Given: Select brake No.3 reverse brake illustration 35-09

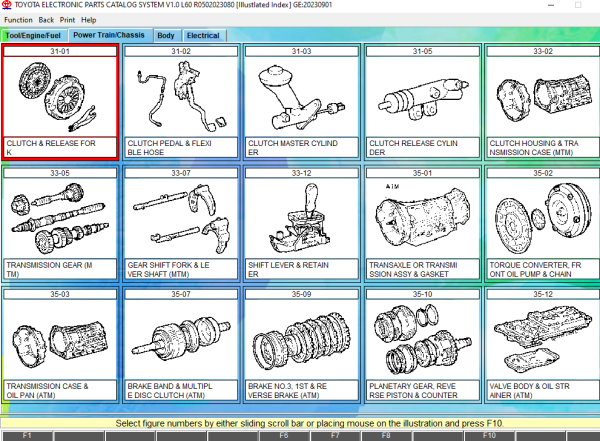Looking at the screenshot, I should 302,340.
